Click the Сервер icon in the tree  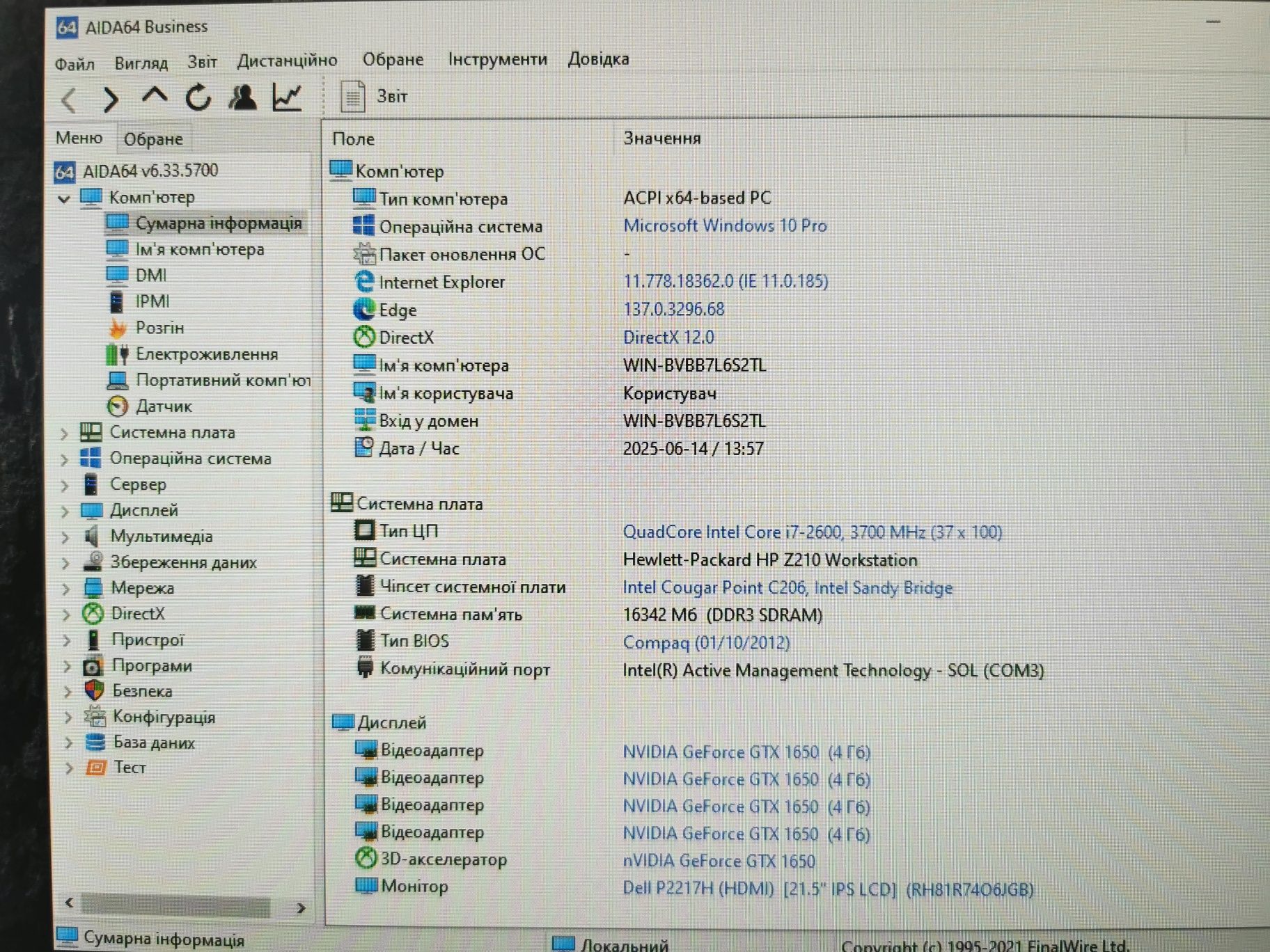[x=91, y=484]
